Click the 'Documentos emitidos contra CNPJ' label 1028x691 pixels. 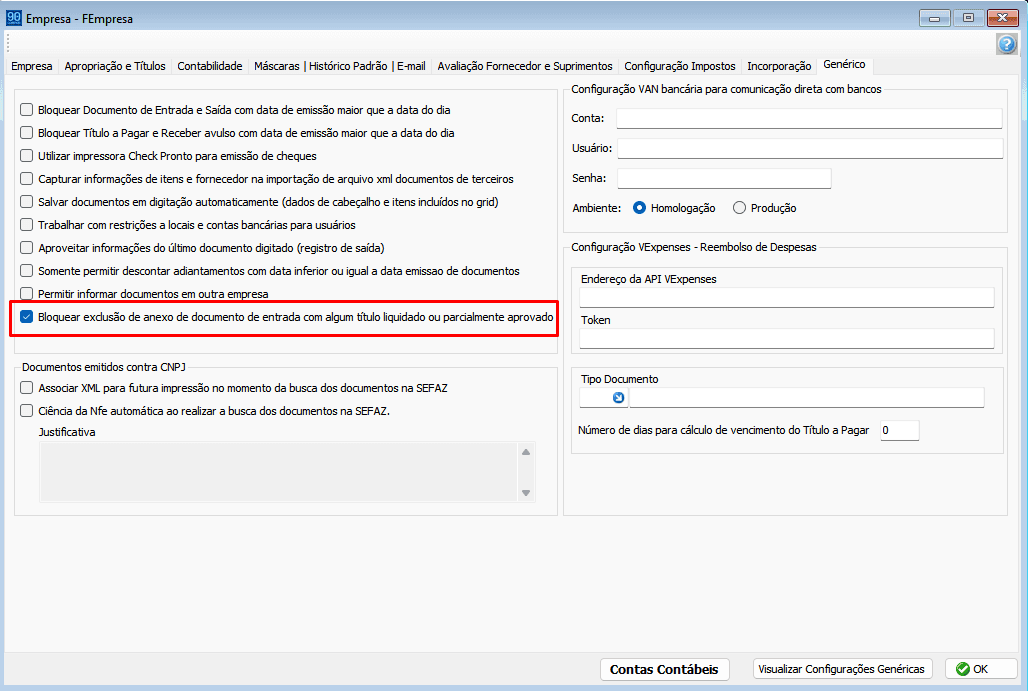point(104,367)
